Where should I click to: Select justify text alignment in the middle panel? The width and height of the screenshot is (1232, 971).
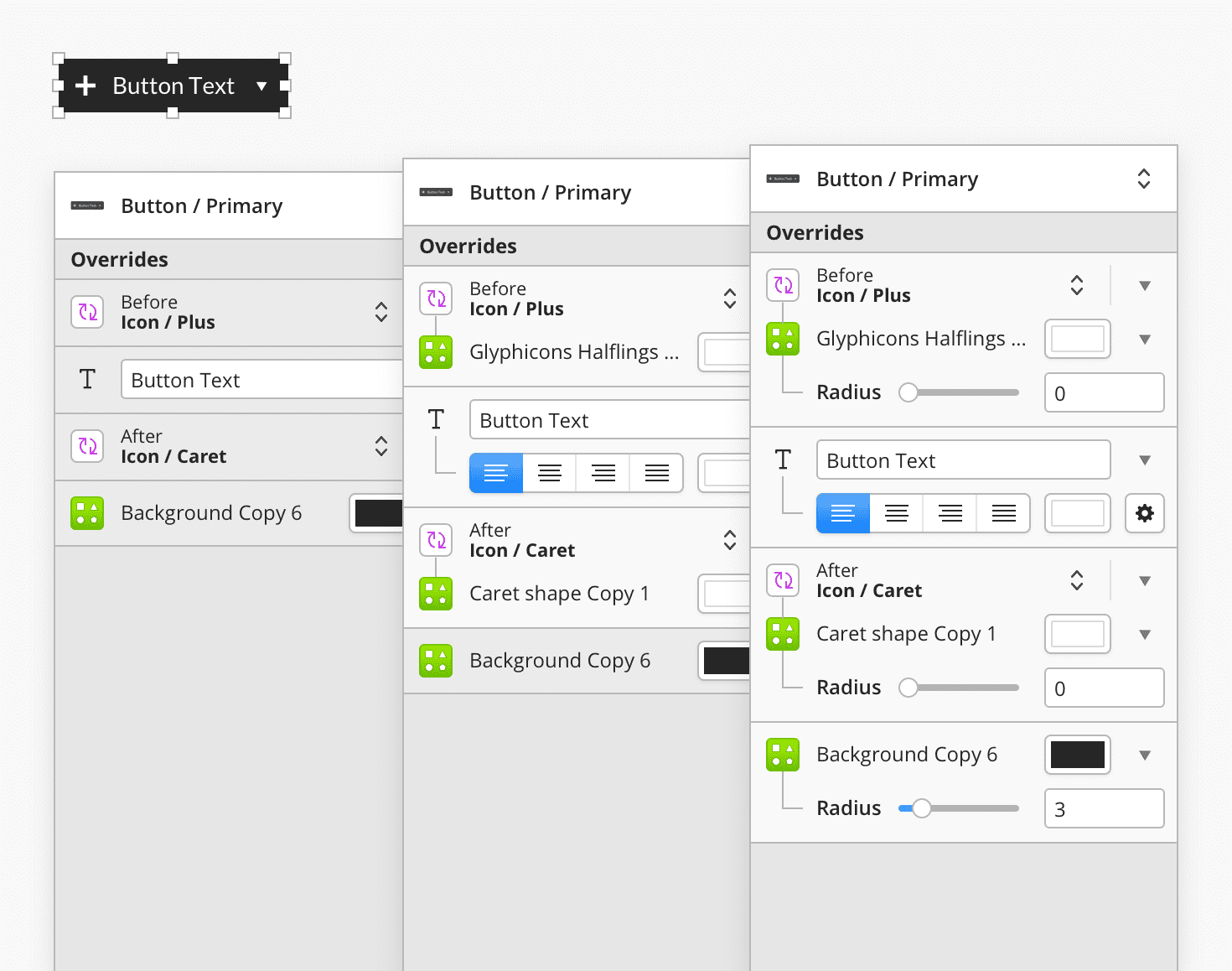click(x=657, y=473)
